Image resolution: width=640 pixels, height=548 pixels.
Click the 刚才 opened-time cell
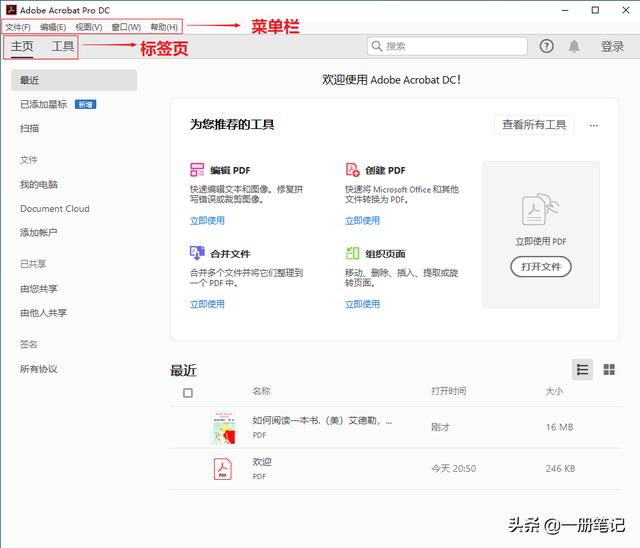(440, 427)
